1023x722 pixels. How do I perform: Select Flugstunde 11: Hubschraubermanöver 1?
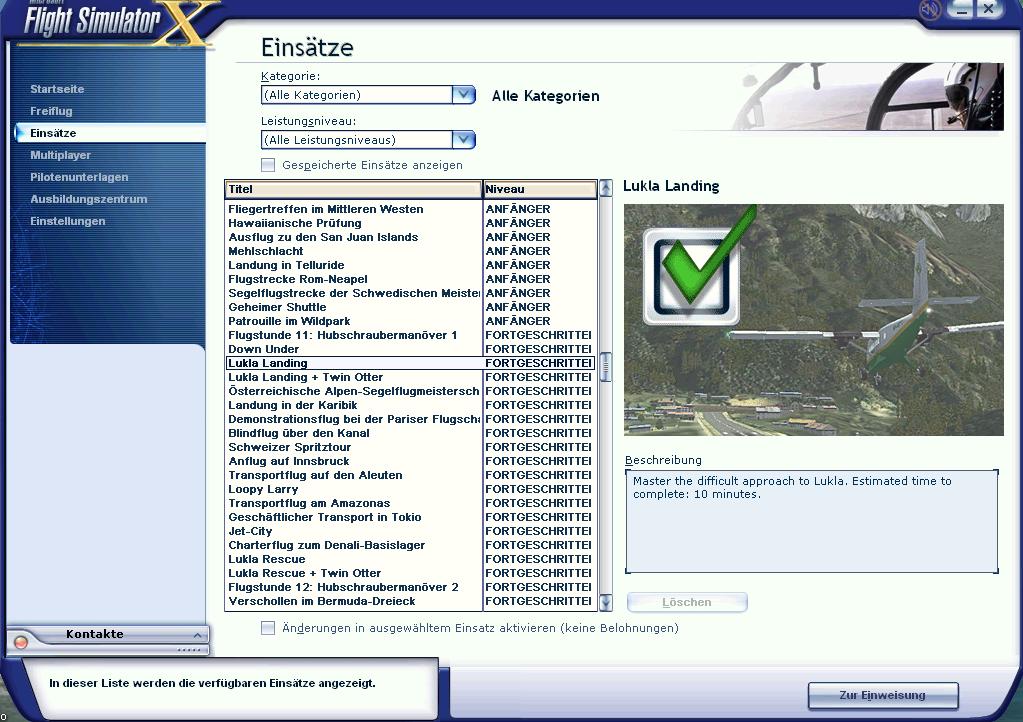(410, 335)
